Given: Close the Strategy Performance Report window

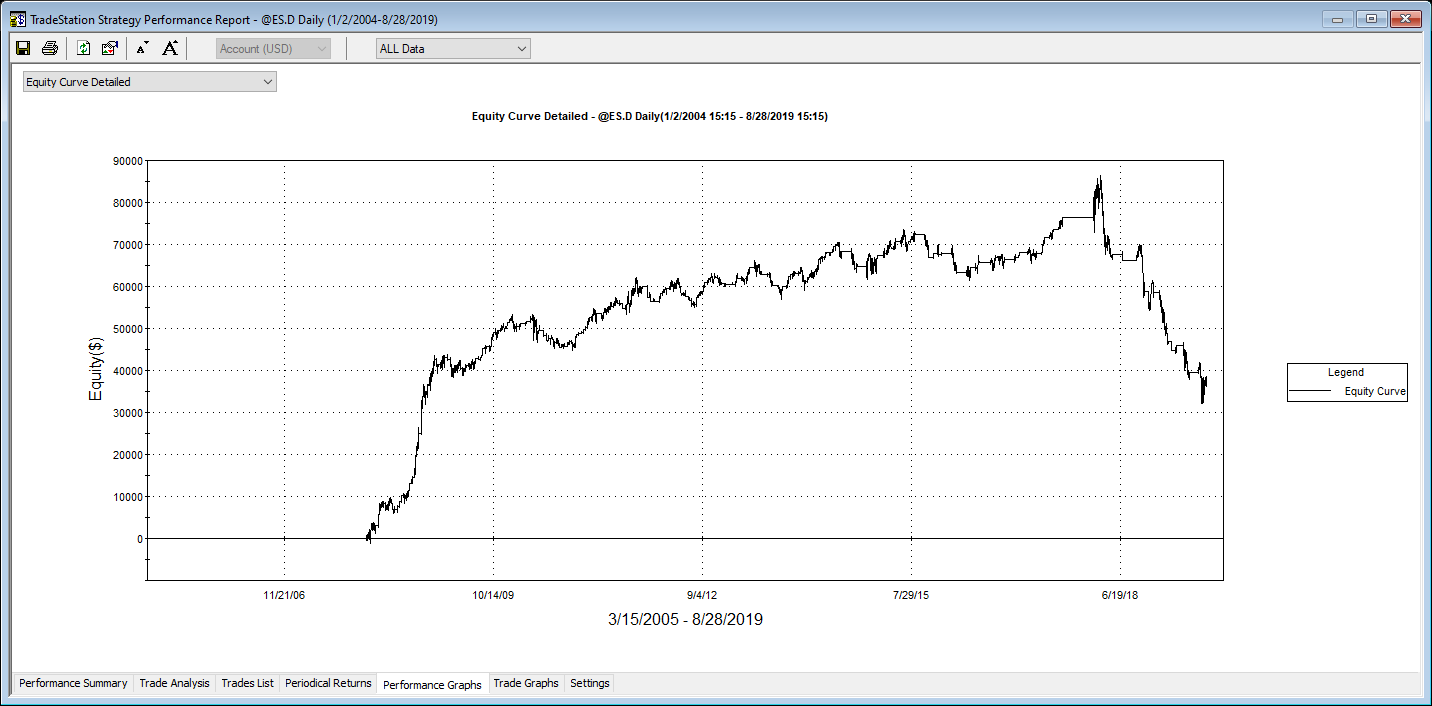Looking at the screenshot, I should click(x=1406, y=19).
